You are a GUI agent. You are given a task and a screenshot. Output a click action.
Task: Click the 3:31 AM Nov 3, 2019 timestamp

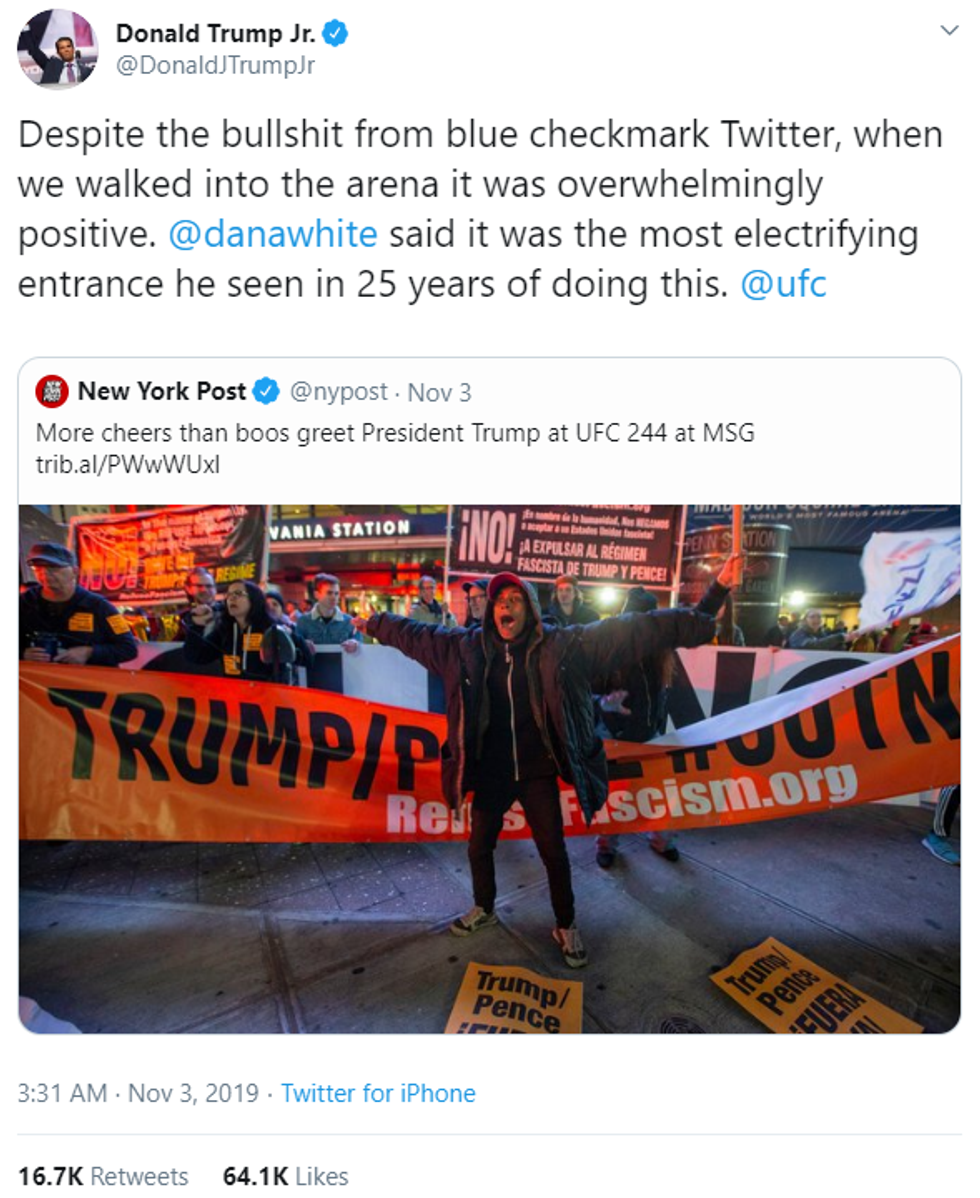(138, 1093)
